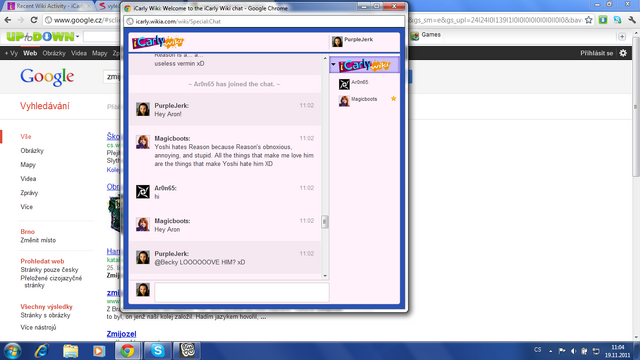Focus the chat message input box
The height and width of the screenshot is (360, 640).
(x=242, y=292)
